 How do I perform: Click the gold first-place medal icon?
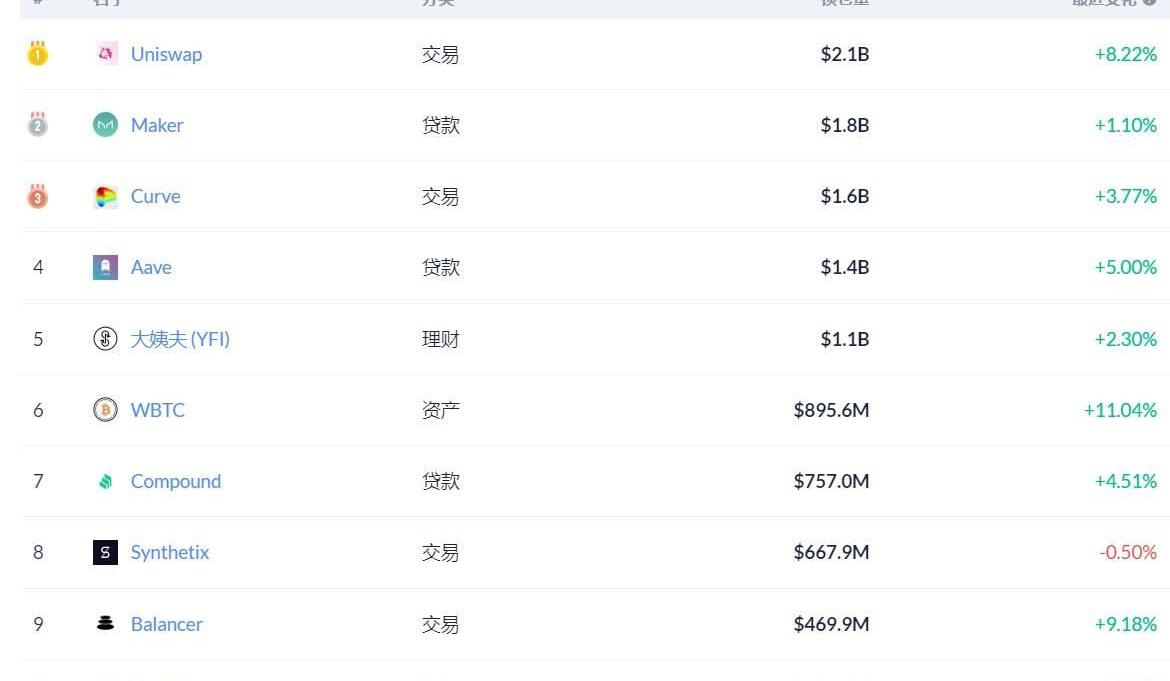[x=38, y=54]
